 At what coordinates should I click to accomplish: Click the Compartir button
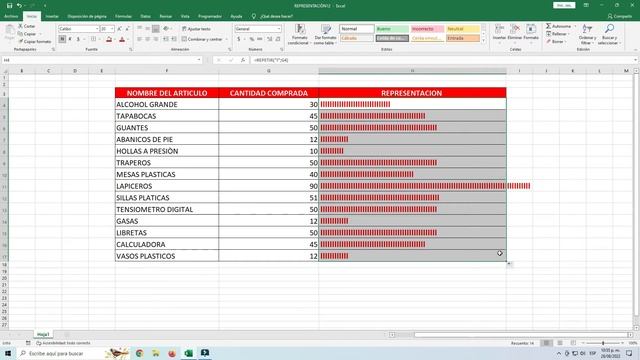(x=620, y=16)
